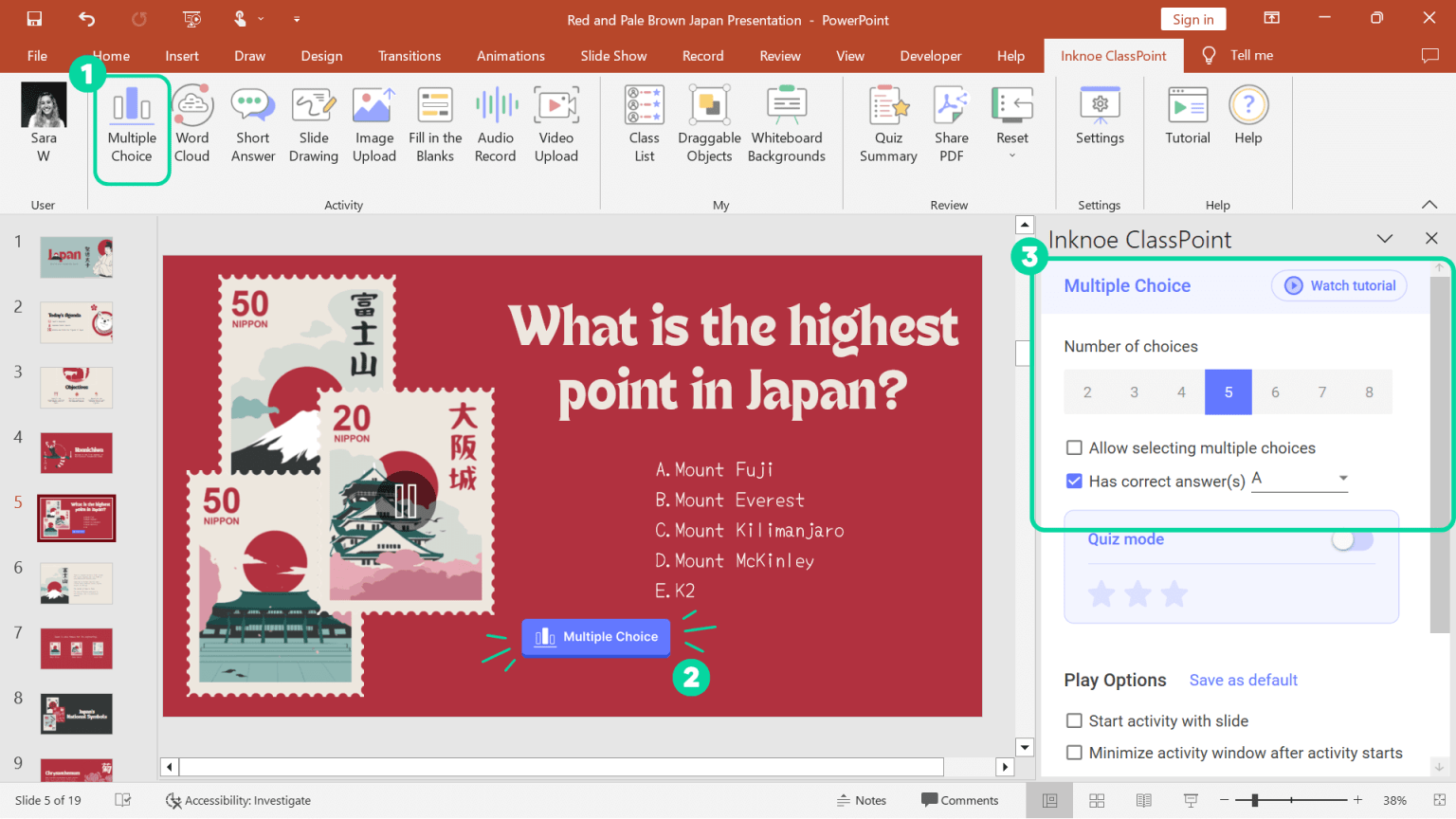The image size is (1456, 819).
Task: Turn on Quiz mode
Action: pyautogui.click(x=1352, y=538)
